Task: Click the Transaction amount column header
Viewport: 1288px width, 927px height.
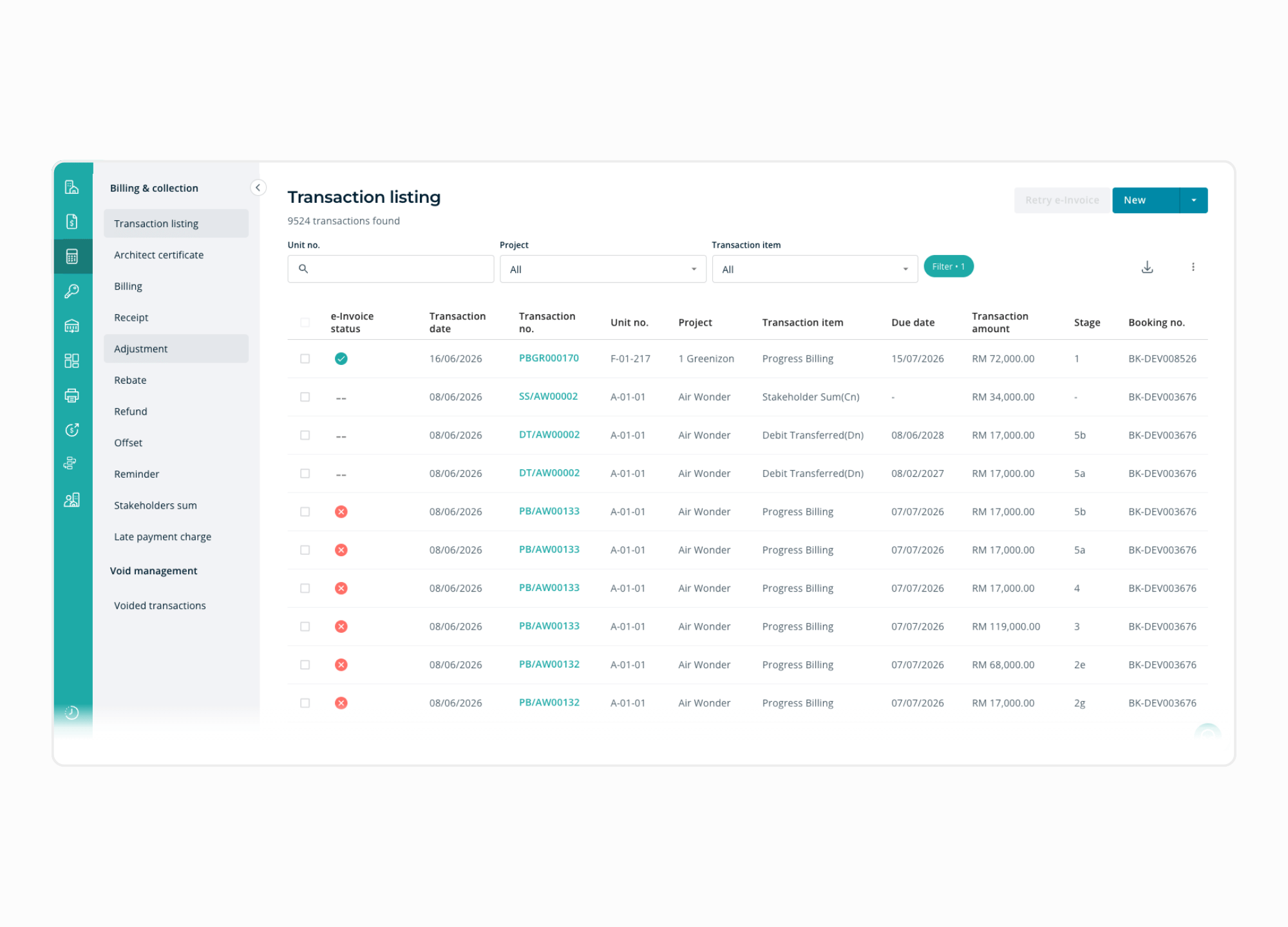Action: pos(1000,323)
